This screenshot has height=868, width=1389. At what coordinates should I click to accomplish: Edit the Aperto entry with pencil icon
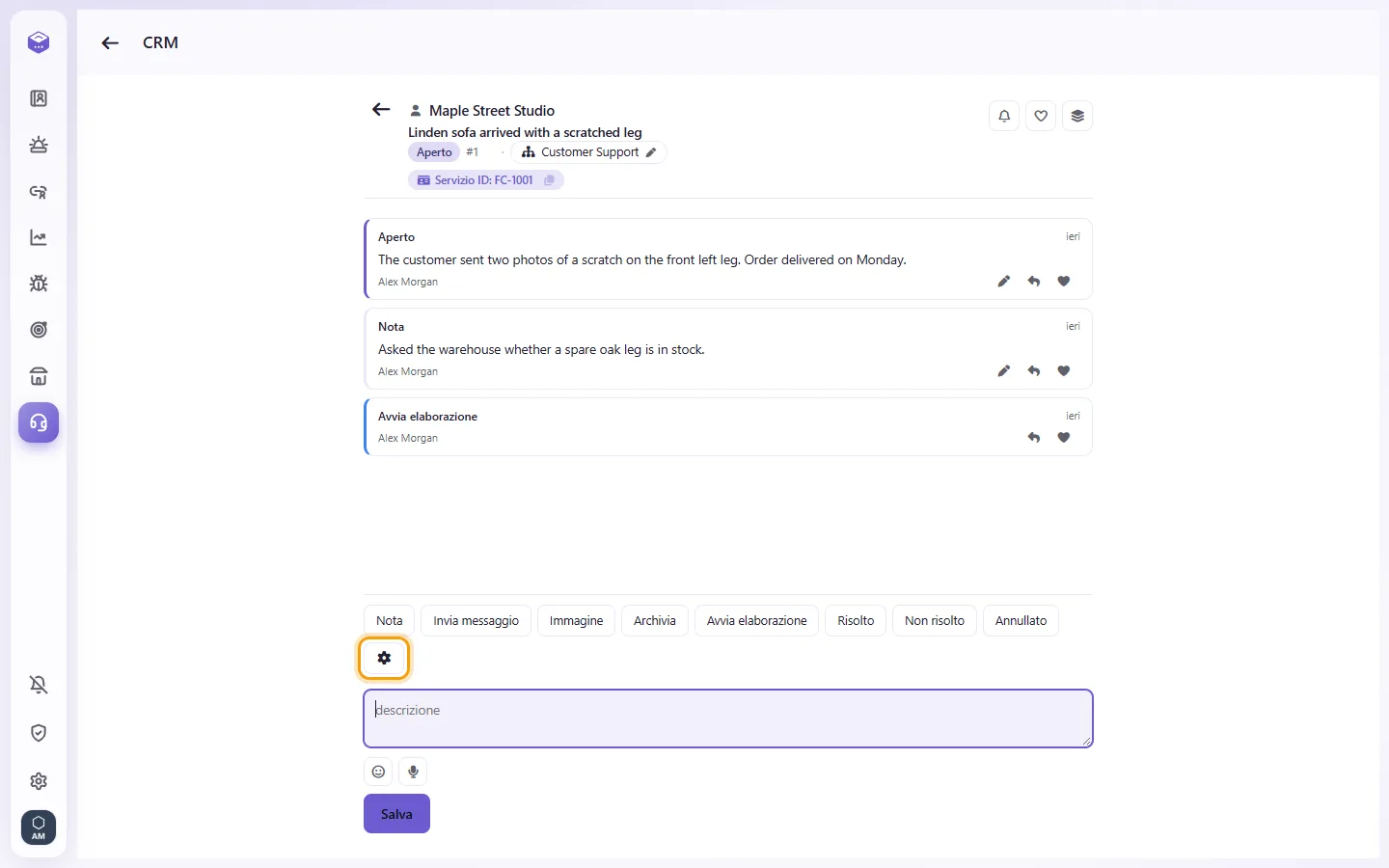pos(1004,282)
